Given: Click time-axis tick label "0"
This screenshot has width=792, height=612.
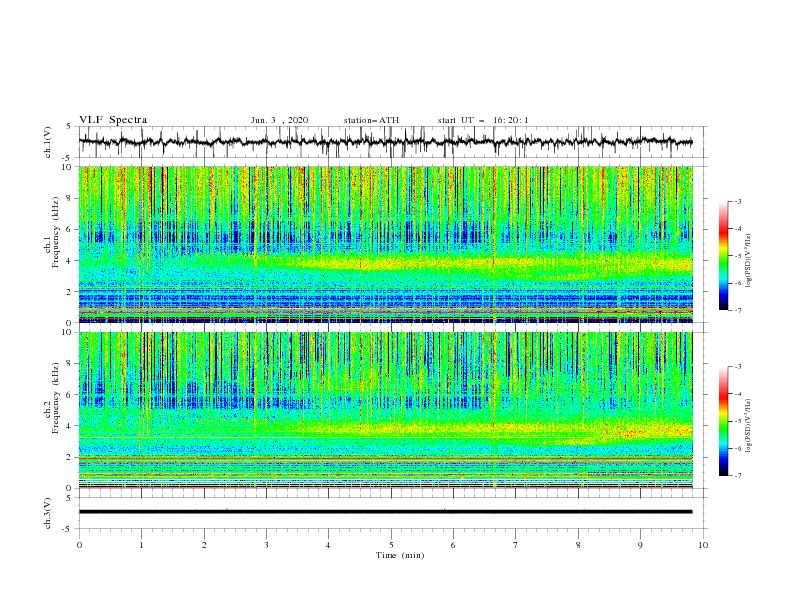Looking at the screenshot, I should click(79, 545).
